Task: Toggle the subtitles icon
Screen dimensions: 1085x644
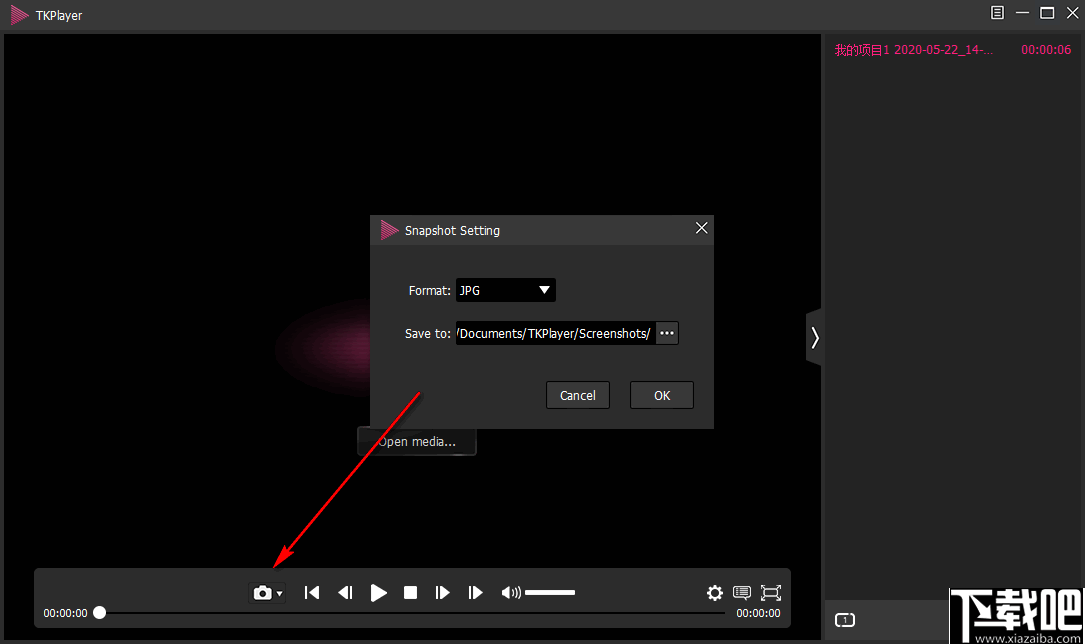Action: (742, 593)
